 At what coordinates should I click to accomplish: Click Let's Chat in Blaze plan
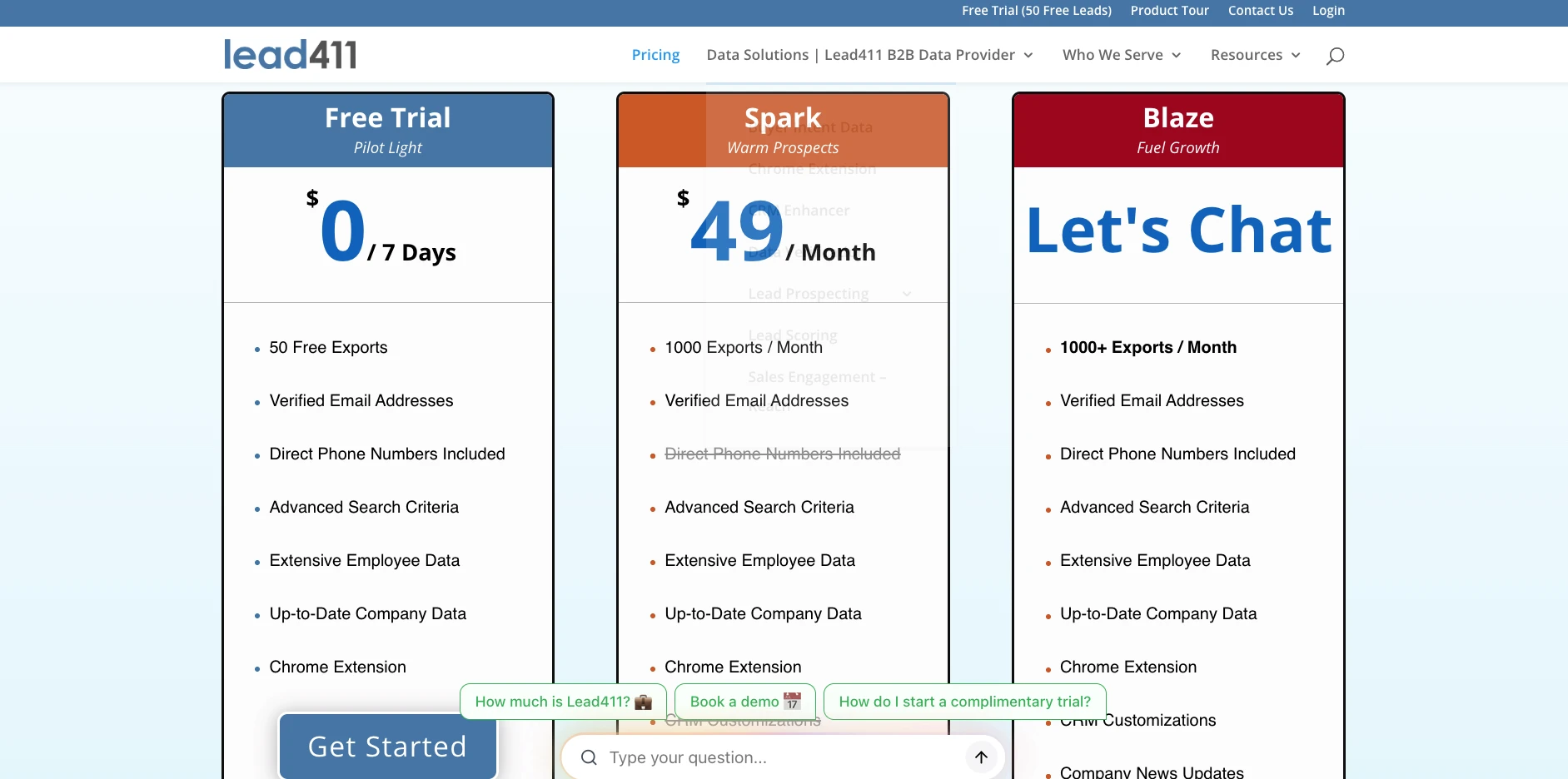pyautogui.click(x=1178, y=231)
